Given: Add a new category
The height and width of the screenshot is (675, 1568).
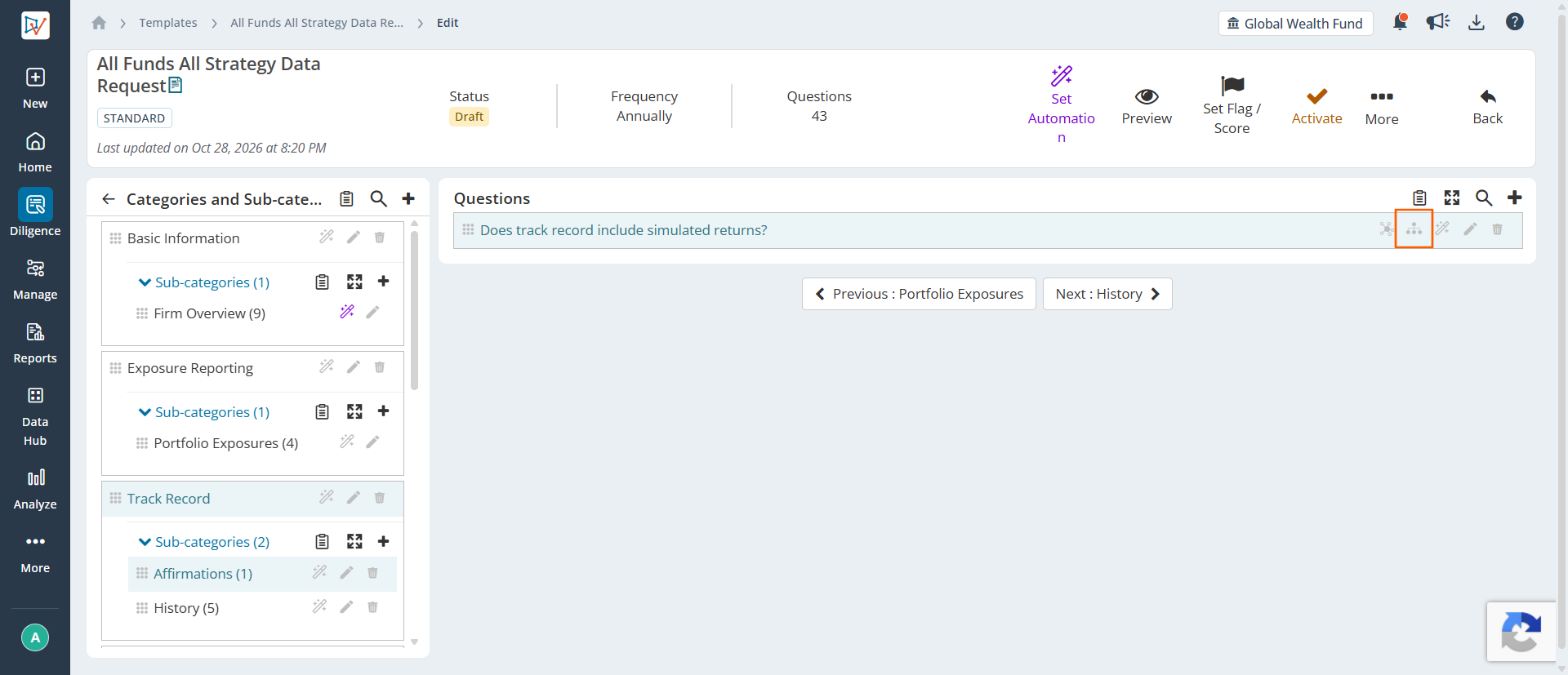Looking at the screenshot, I should (x=408, y=198).
